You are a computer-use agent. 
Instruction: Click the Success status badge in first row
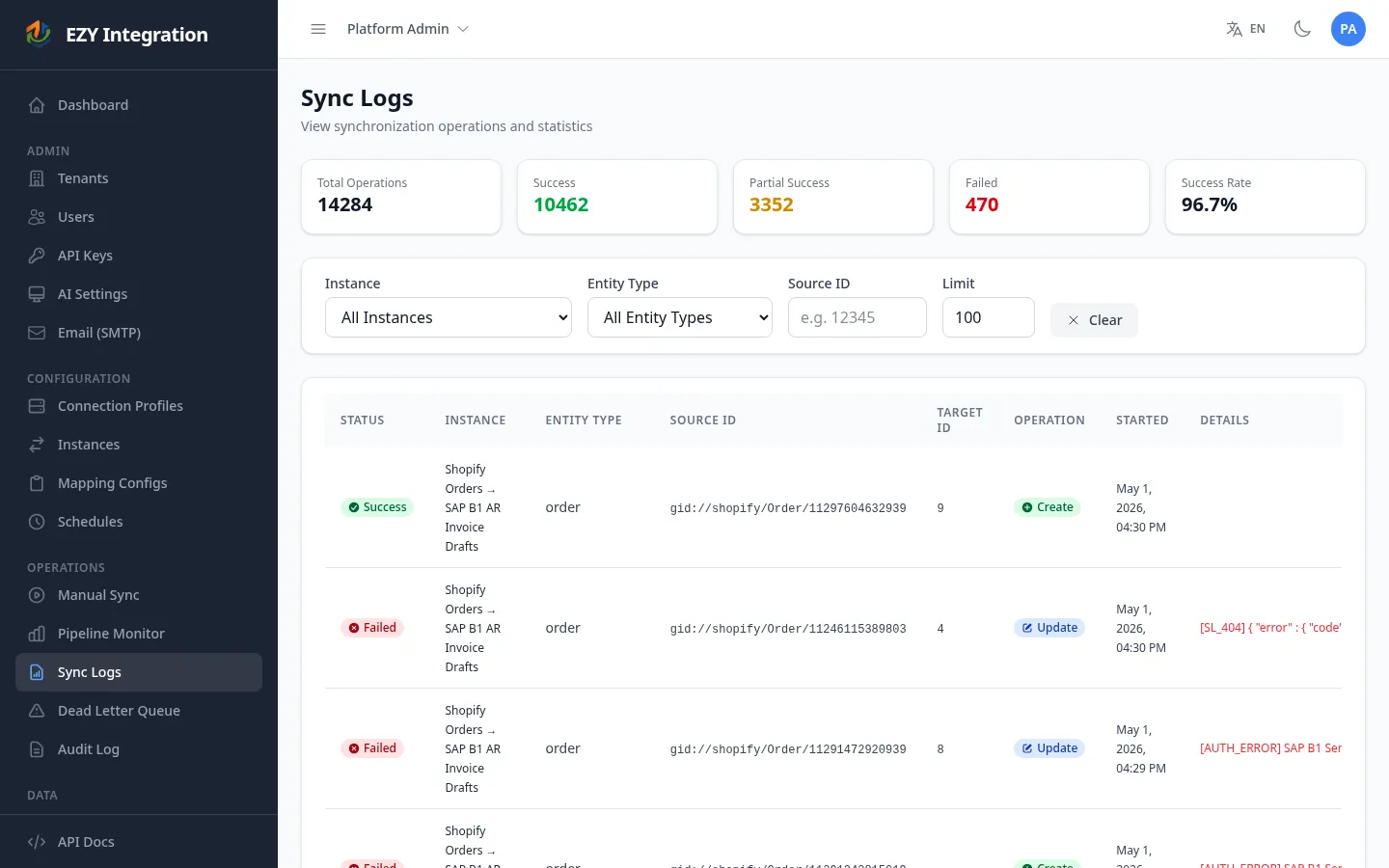point(377,507)
